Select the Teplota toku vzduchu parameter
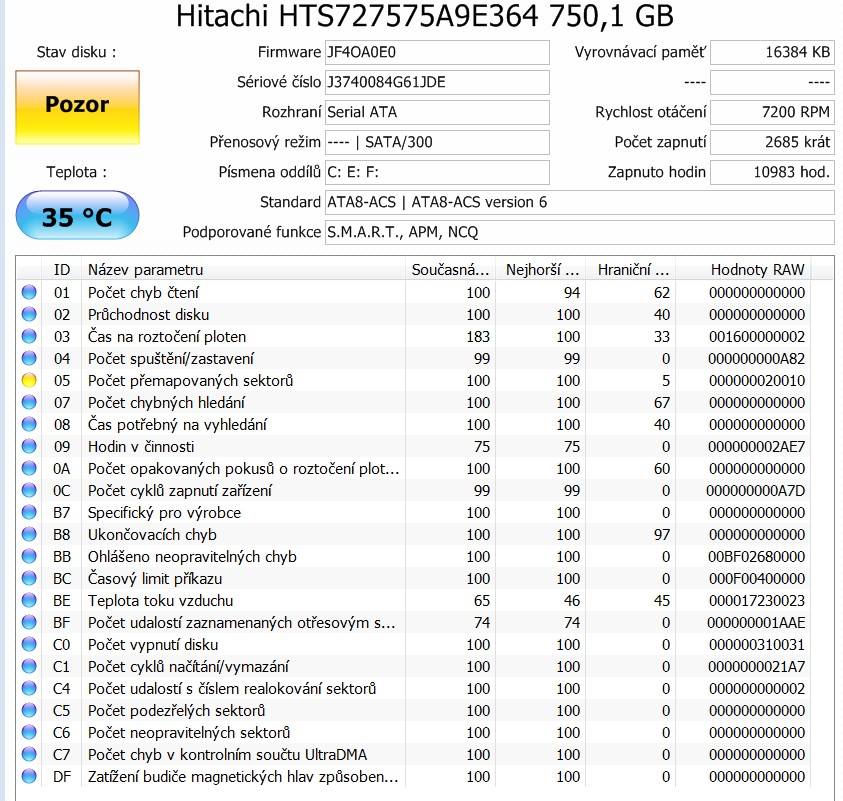The height and width of the screenshot is (801, 843). point(161,600)
